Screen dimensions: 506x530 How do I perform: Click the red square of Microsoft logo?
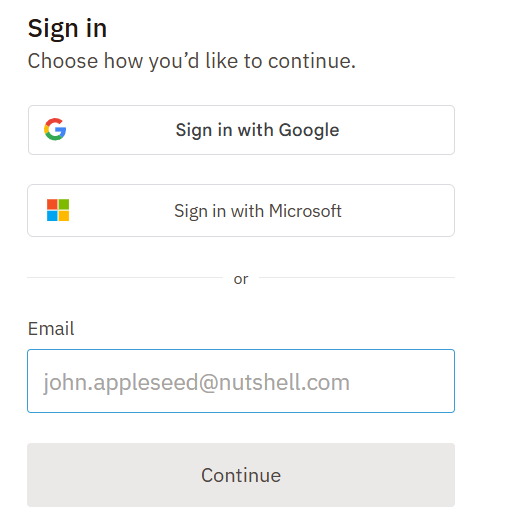tap(52, 204)
